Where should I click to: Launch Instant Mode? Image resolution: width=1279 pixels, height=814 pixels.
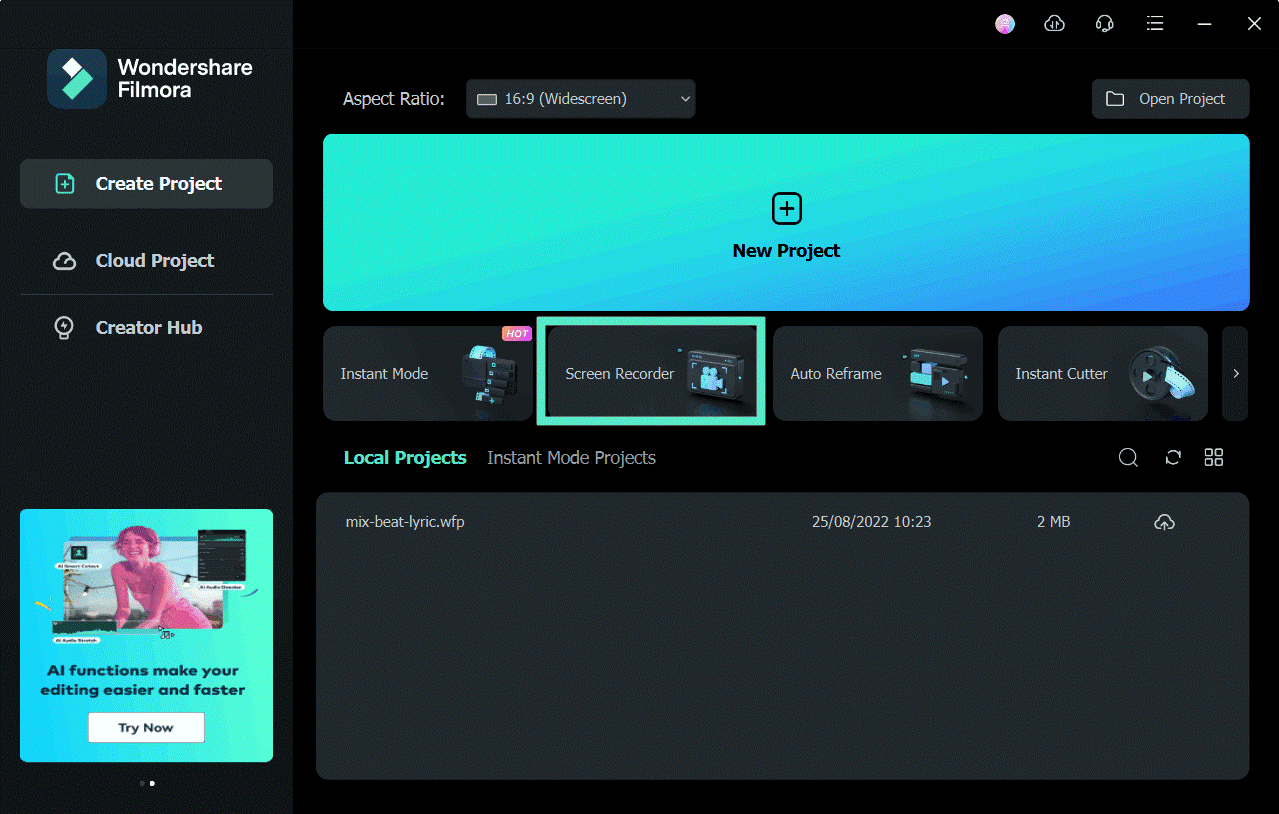click(x=420, y=373)
